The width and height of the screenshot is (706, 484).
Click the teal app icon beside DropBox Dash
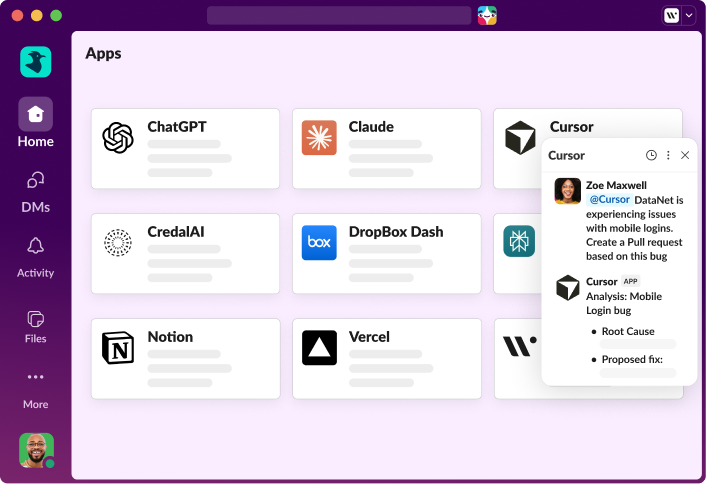tap(519, 241)
